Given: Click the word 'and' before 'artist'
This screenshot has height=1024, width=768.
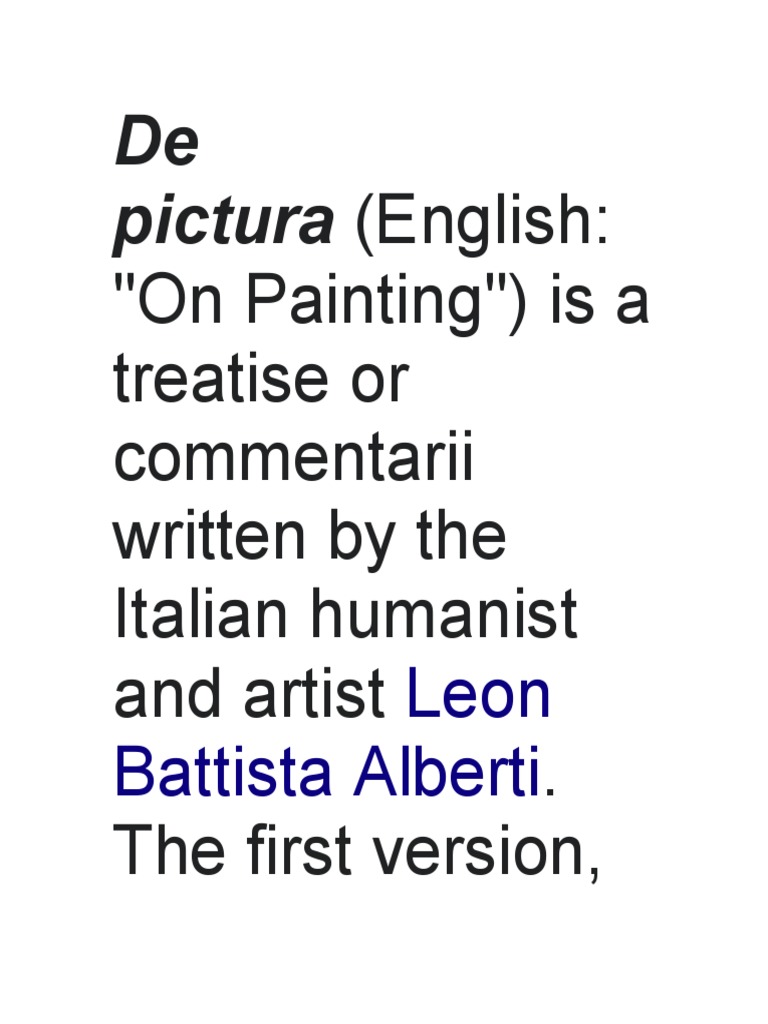Looking at the screenshot, I should point(170,695).
